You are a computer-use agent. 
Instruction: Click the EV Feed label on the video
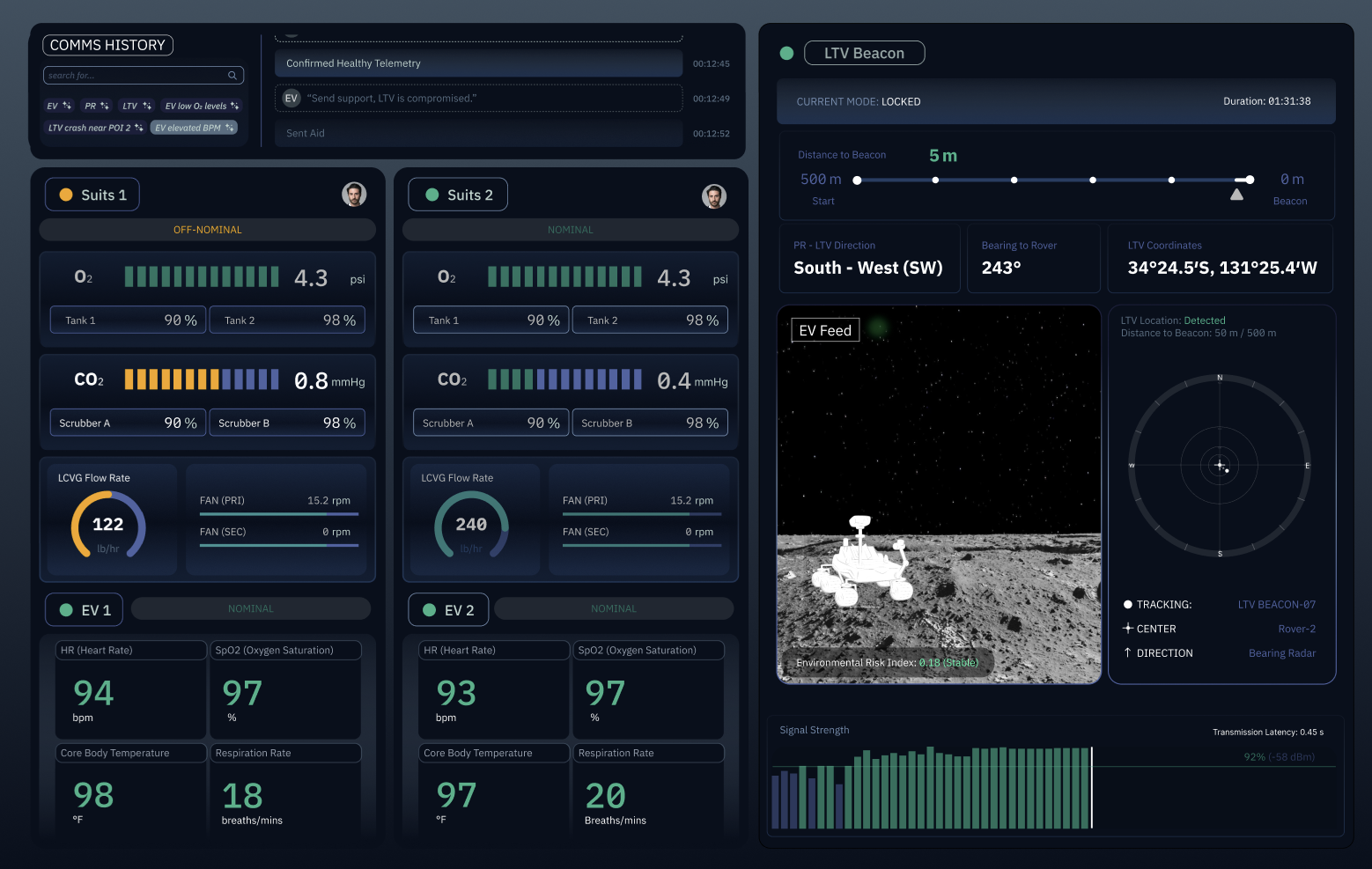pos(825,330)
